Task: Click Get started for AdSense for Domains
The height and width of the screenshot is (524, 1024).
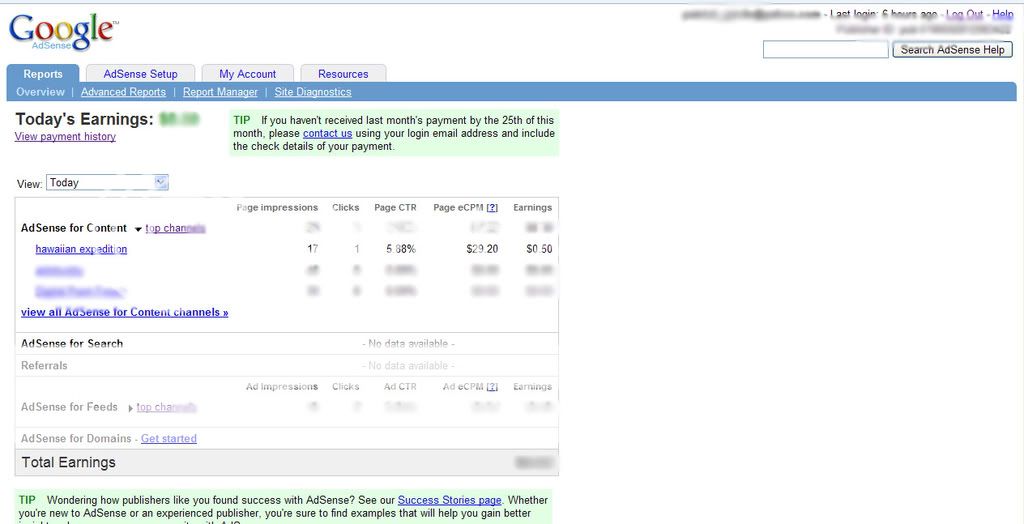Action: tap(168, 438)
